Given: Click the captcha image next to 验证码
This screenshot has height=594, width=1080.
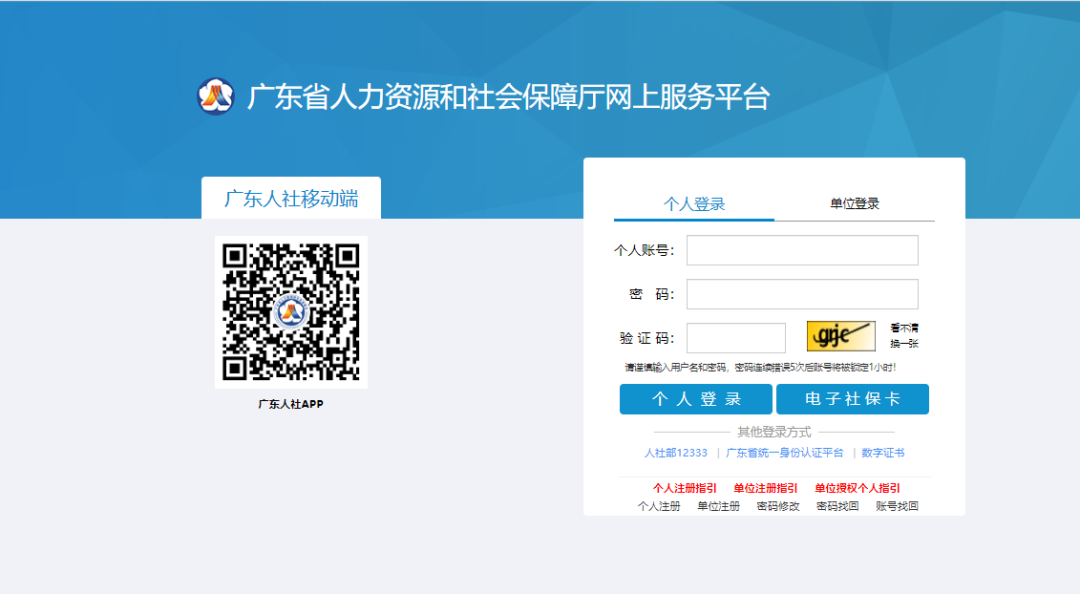Looking at the screenshot, I should pyautogui.click(x=841, y=336).
